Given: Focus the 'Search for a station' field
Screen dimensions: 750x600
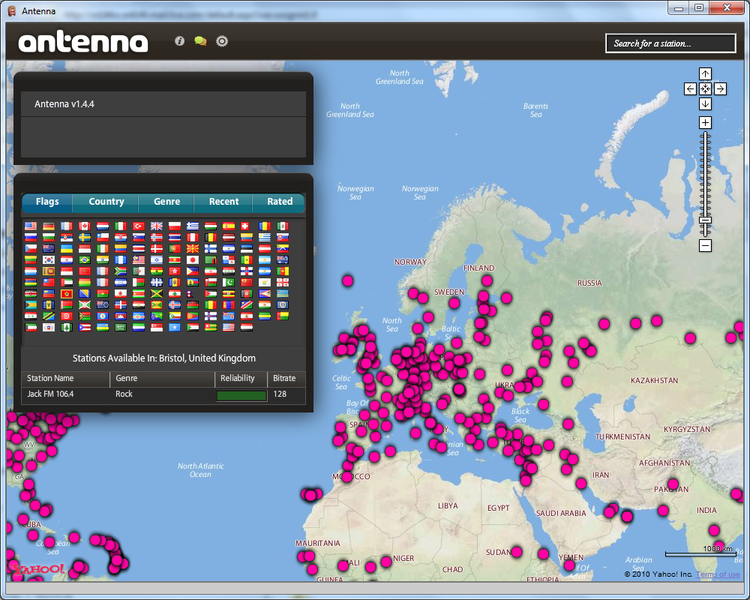Looking at the screenshot, I should [671, 44].
